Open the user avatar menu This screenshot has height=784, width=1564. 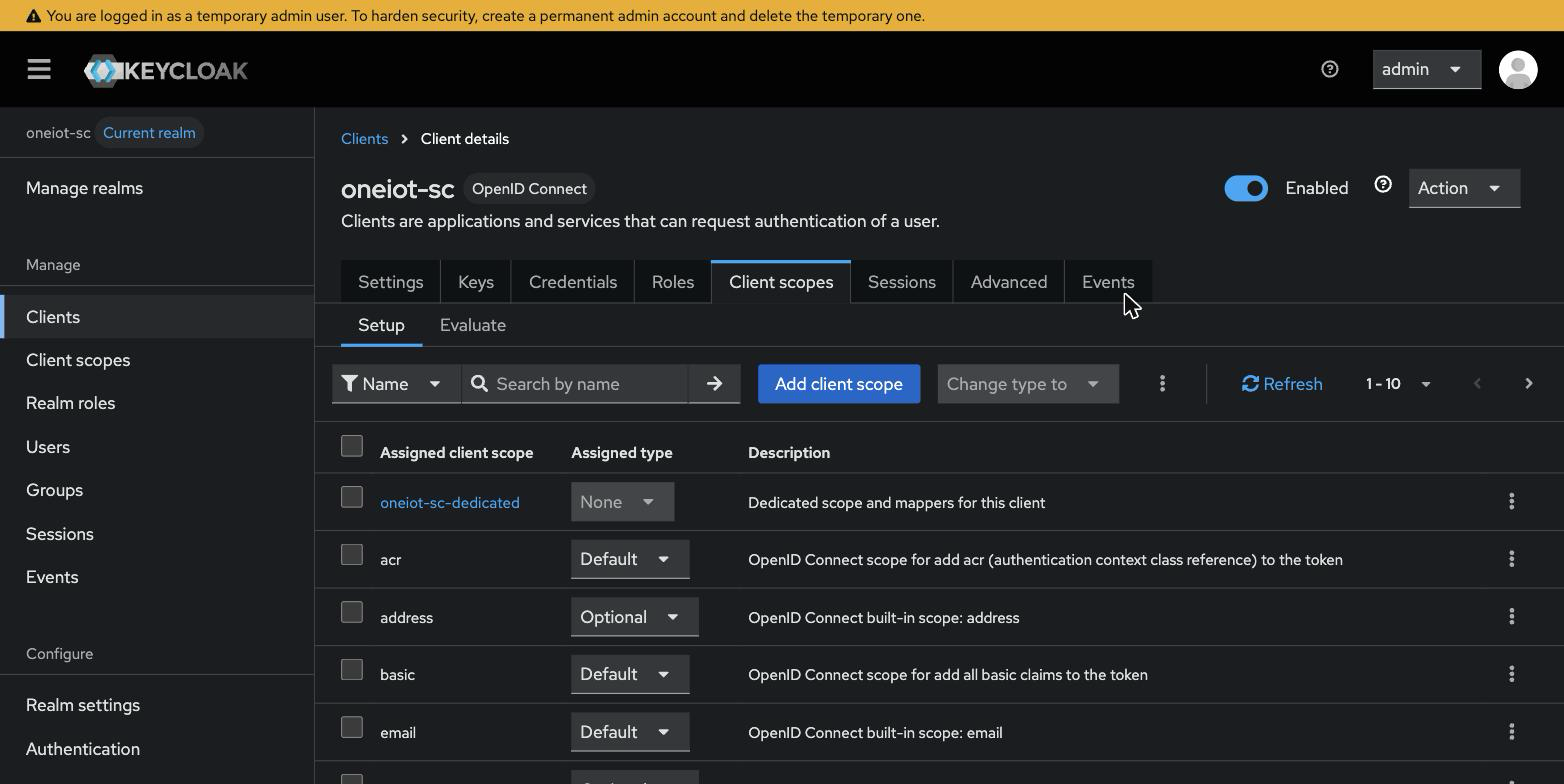pyautogui.click(x=1517, y=69)
